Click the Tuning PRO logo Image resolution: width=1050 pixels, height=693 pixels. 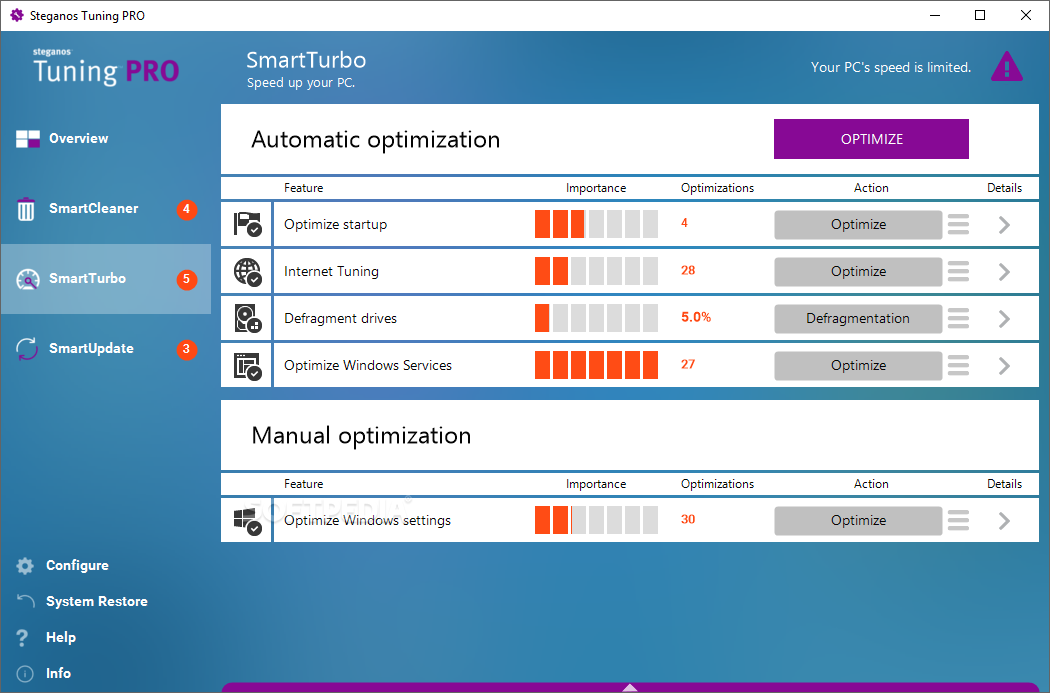pos(106,66)
